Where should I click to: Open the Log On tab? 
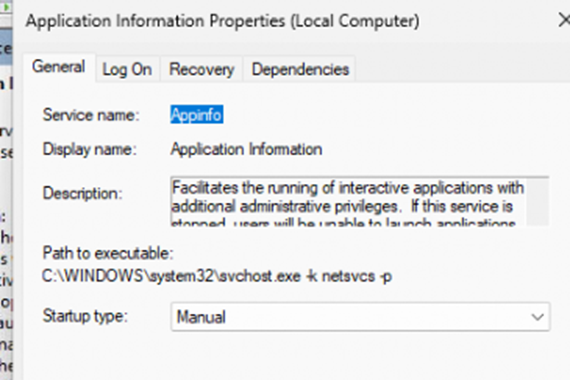[x=127, y=69]
